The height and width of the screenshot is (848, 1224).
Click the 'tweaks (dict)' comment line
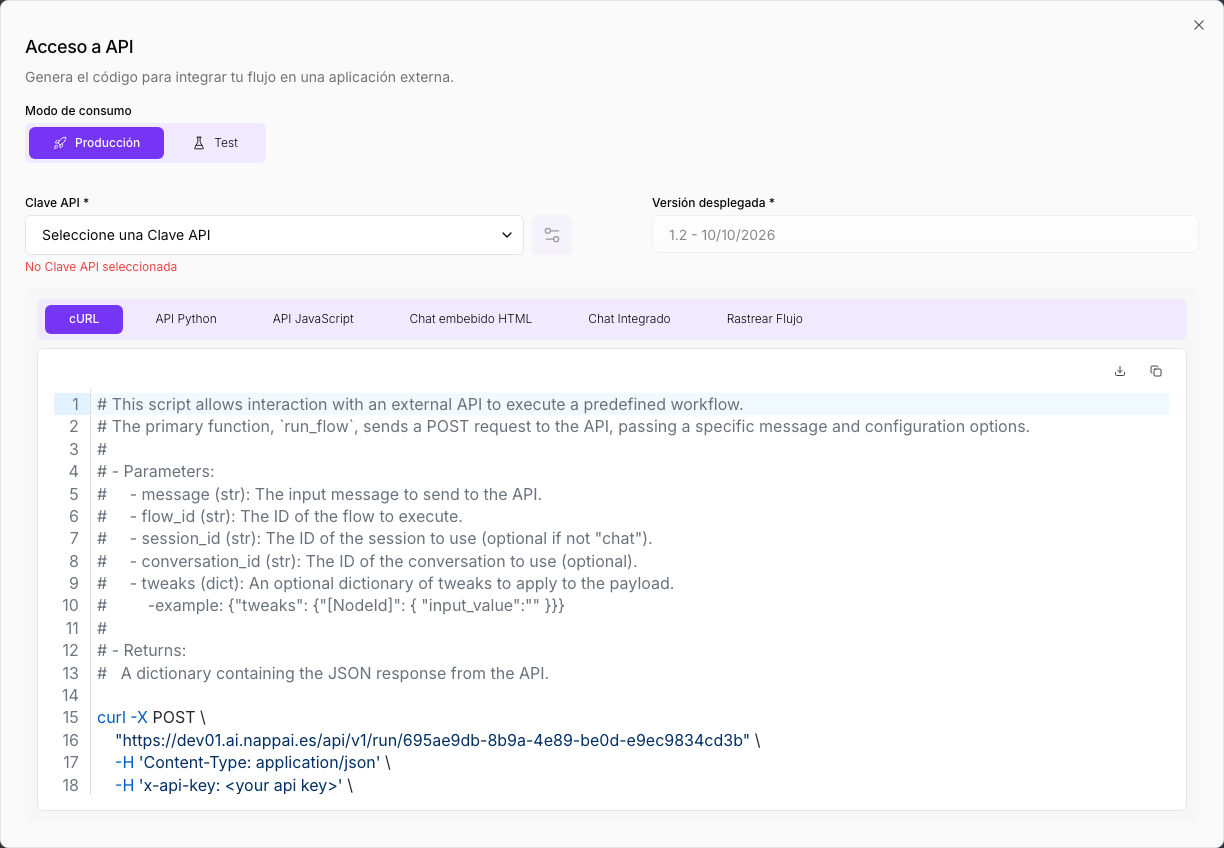(386, 583)
